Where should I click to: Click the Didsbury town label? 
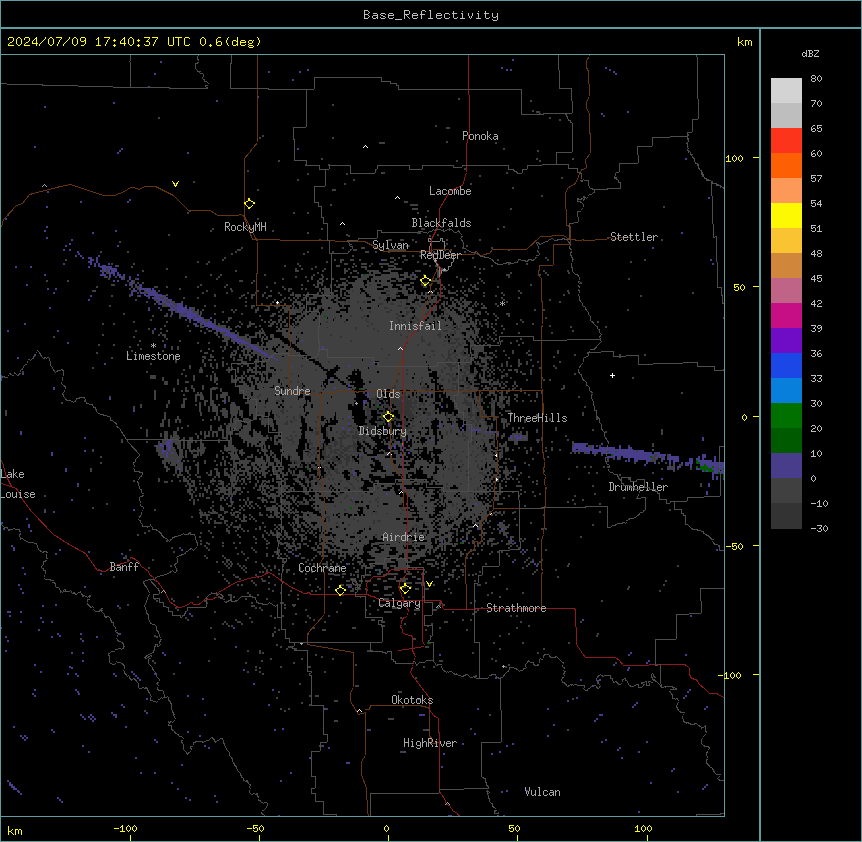(383, 431)
